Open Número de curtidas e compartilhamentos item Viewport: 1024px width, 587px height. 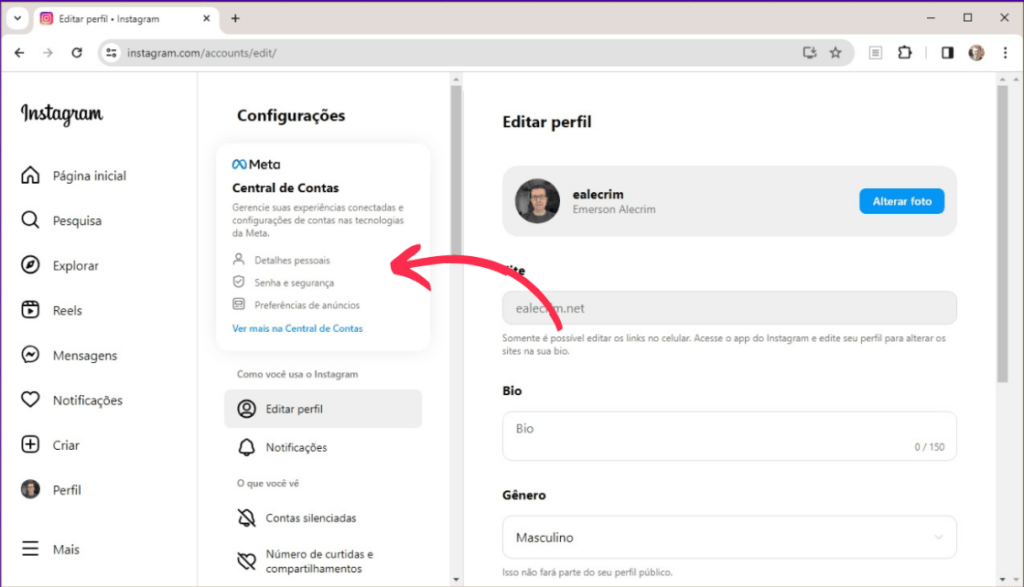[x=323, y=561]
